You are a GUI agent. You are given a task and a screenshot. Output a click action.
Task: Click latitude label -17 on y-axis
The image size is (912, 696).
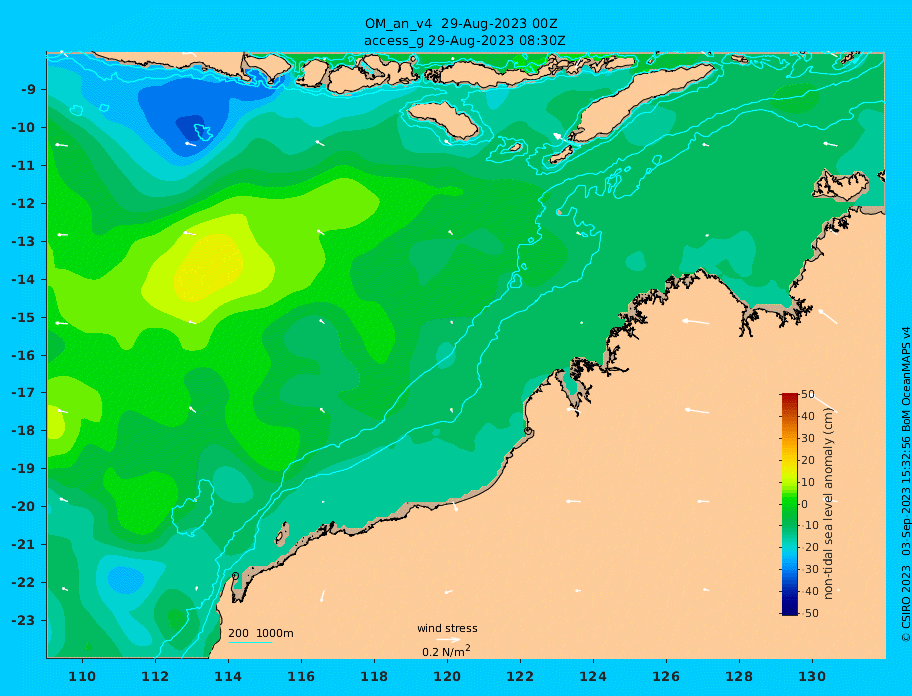click(23, 392)
